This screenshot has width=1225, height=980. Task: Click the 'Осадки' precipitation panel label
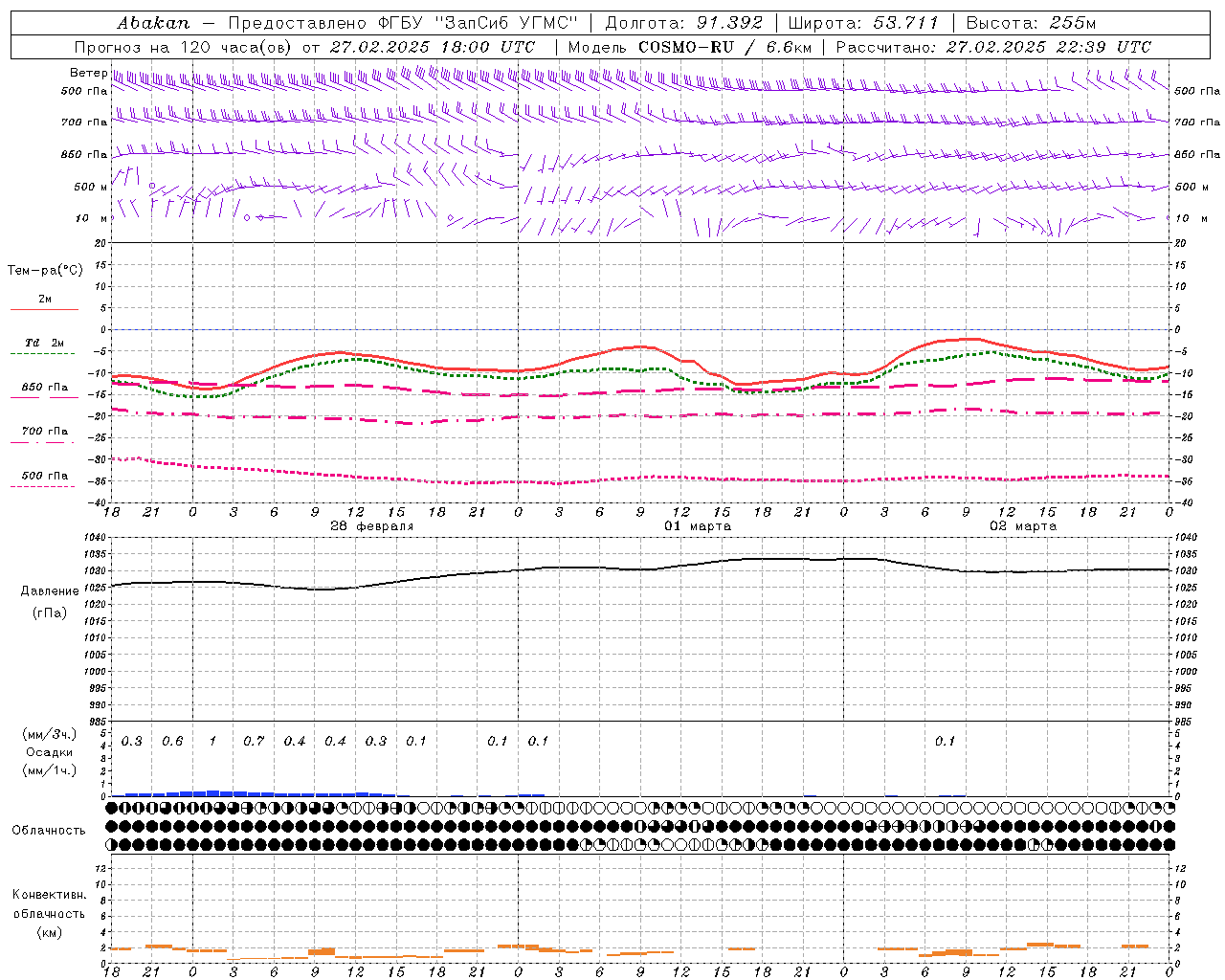click(50, 752)
